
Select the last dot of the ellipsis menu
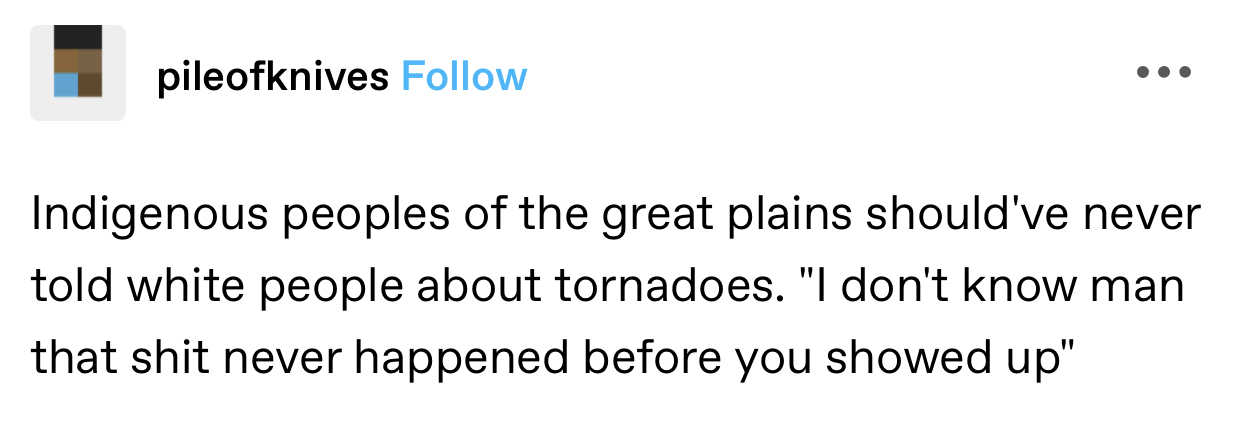coord(1185,72)
